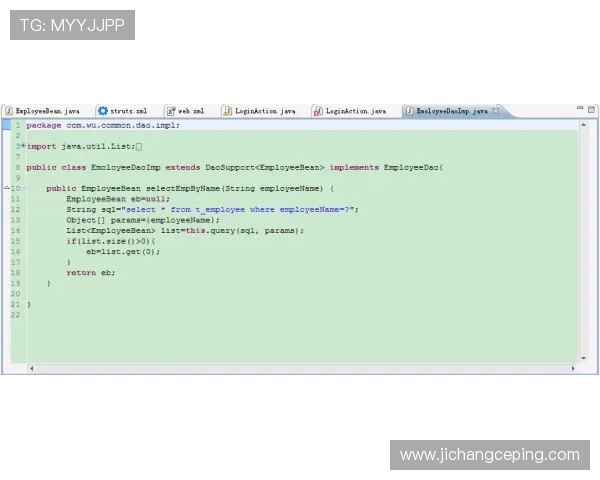This screenshot has height=480, width=600.
Task: Open the web.xml editor tab
Action: (x=191, y=111)
